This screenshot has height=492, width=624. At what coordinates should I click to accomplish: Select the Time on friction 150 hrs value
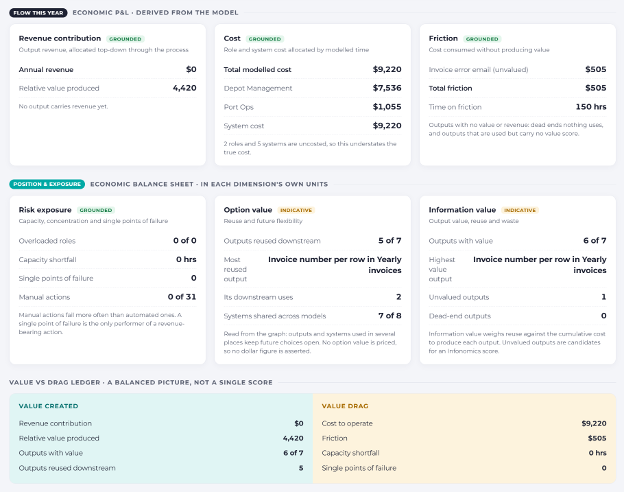[x=591, y=107]
